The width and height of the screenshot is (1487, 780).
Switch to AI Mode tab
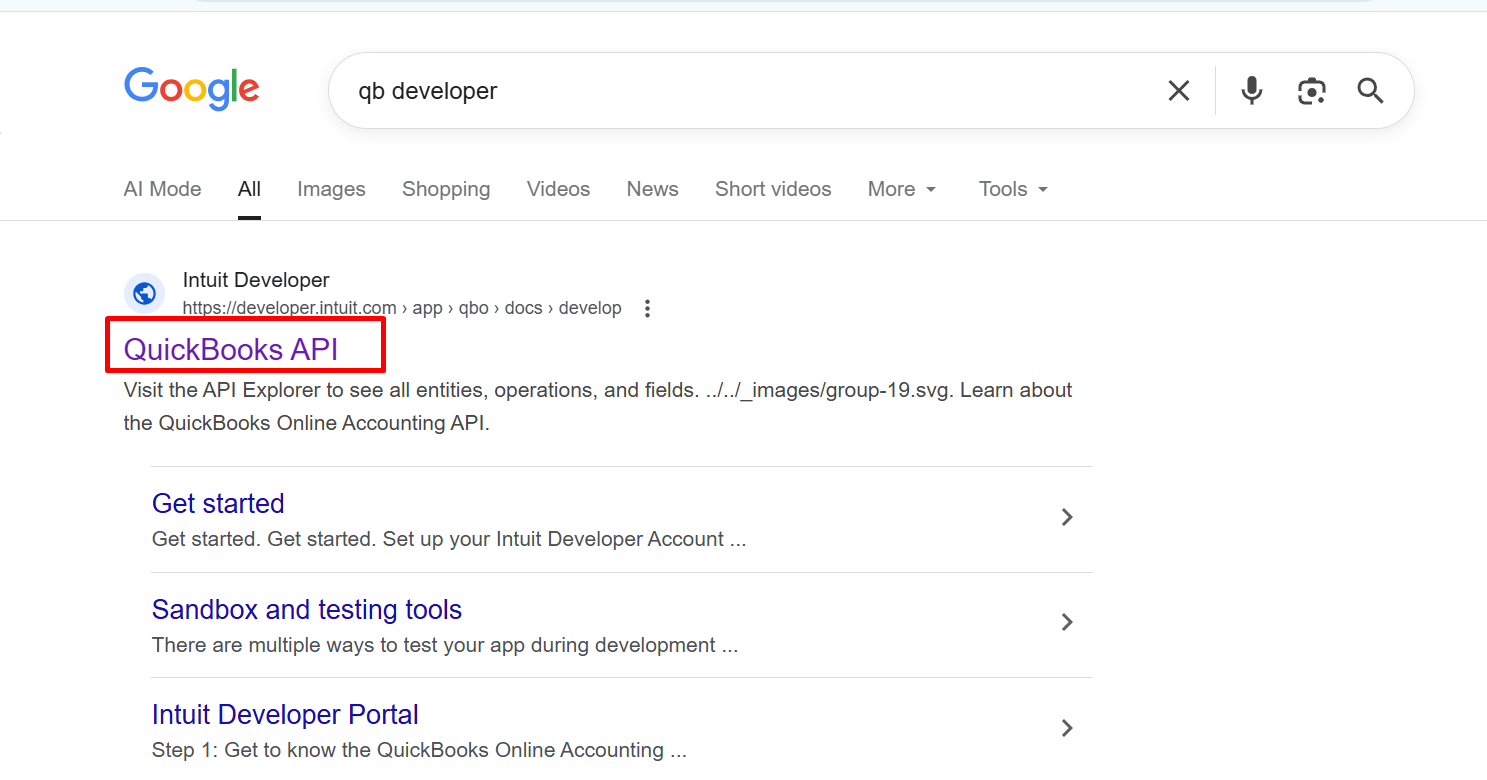[x=162, y=189]
